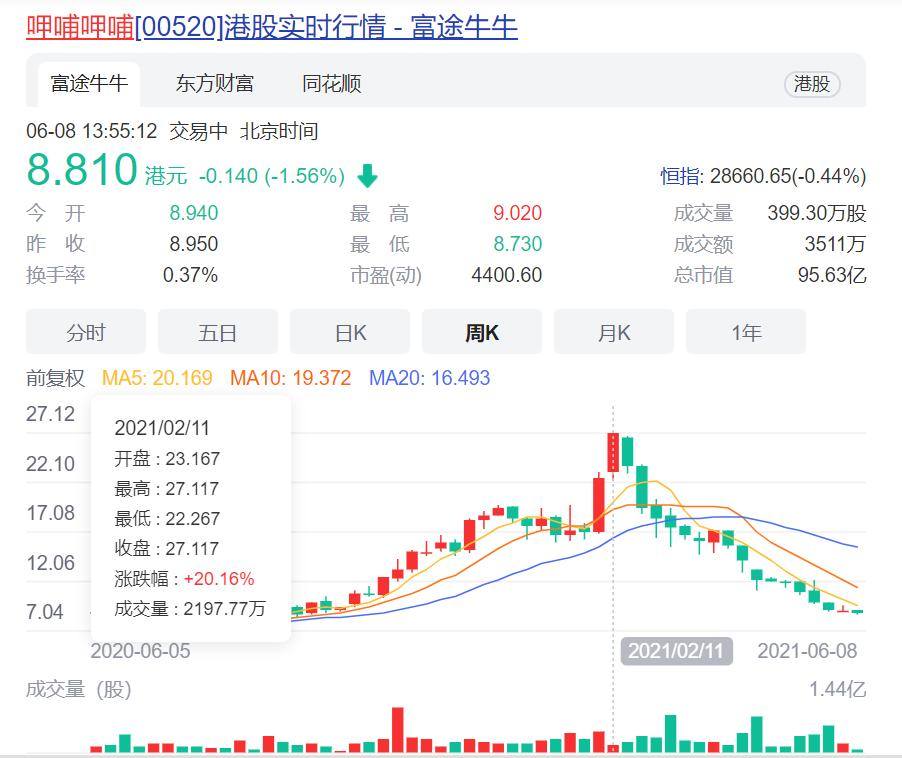Click the 2020-06-05 start date label
The height and width of the screenshot is (758, 902).
coord(140,651)
